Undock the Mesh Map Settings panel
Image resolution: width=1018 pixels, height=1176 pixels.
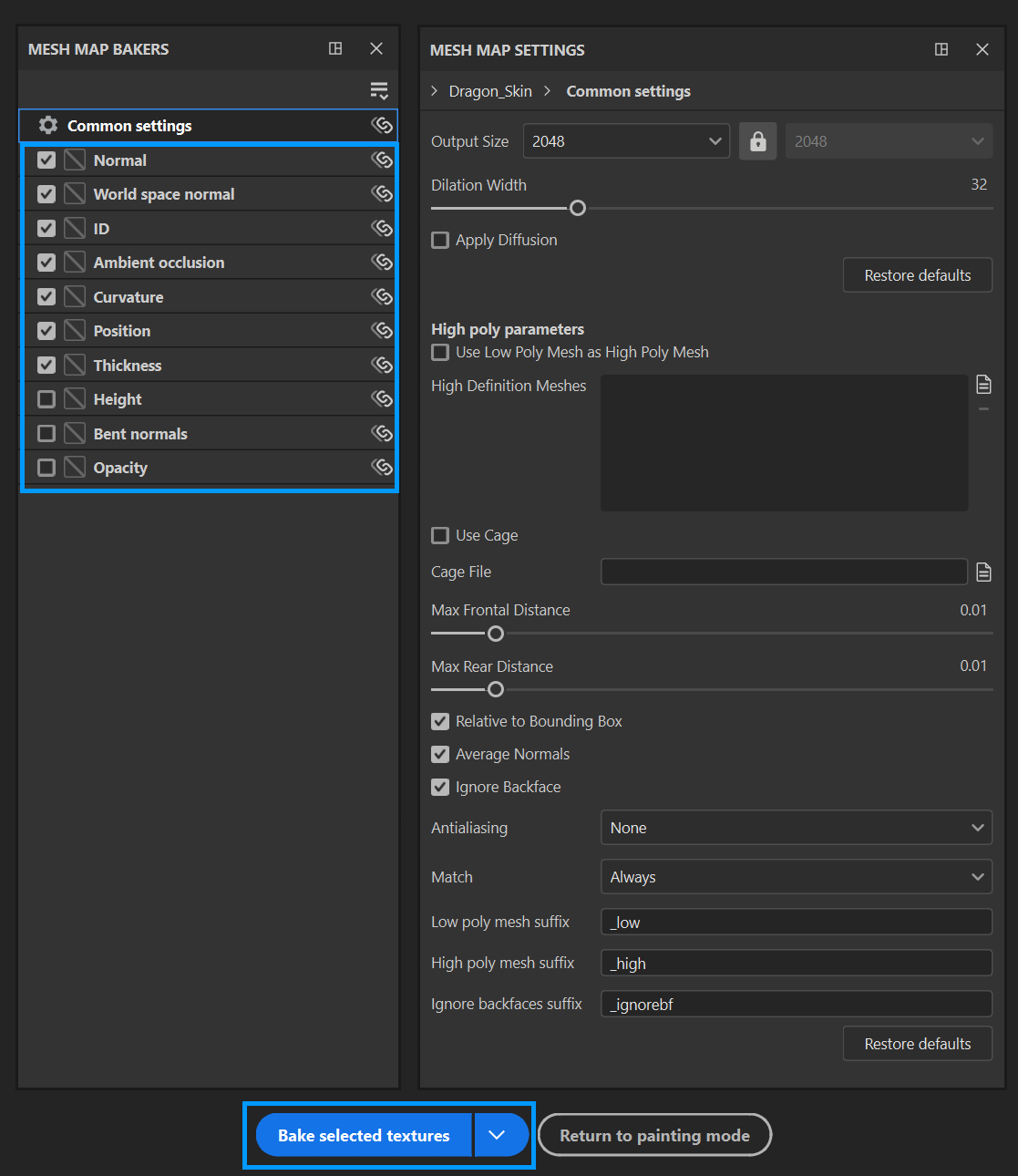pos(941,49)
